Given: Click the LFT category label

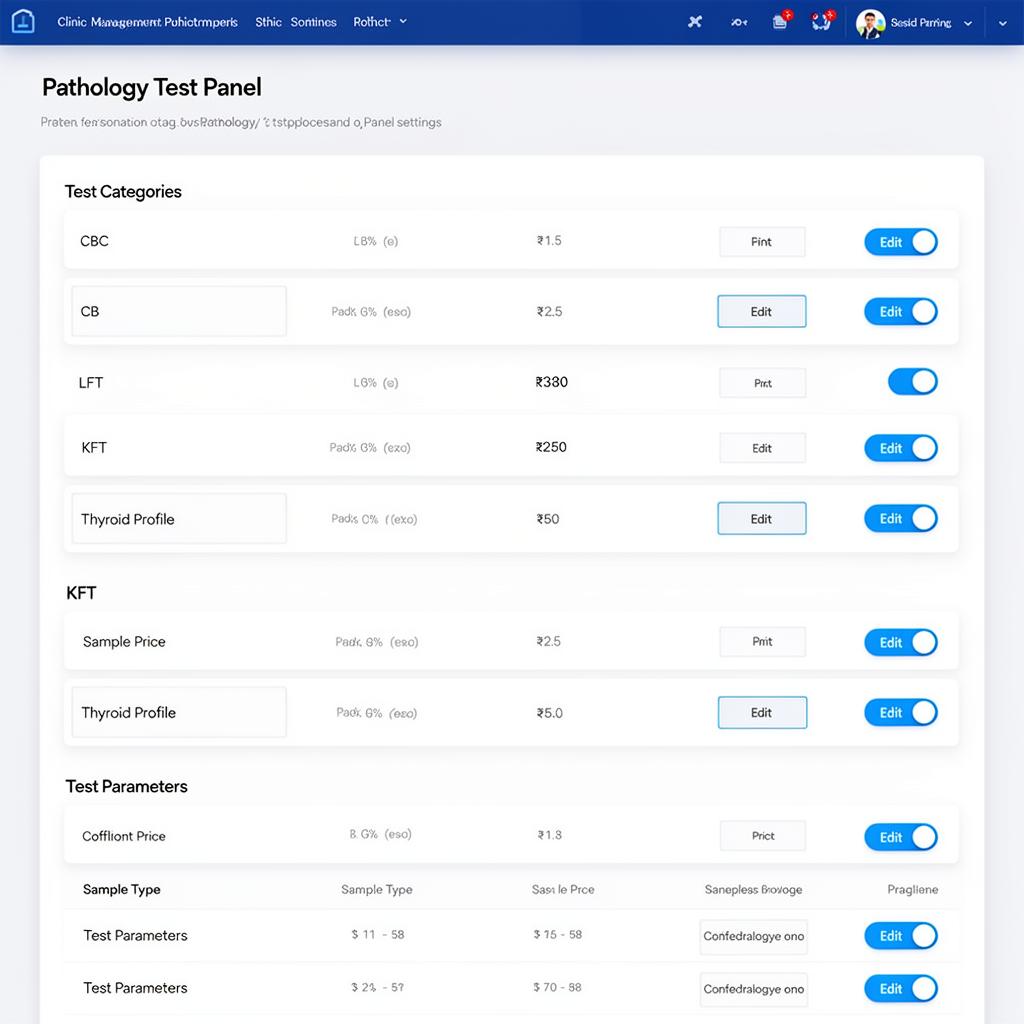Looking at the screenshot, I should pos(91,383).
